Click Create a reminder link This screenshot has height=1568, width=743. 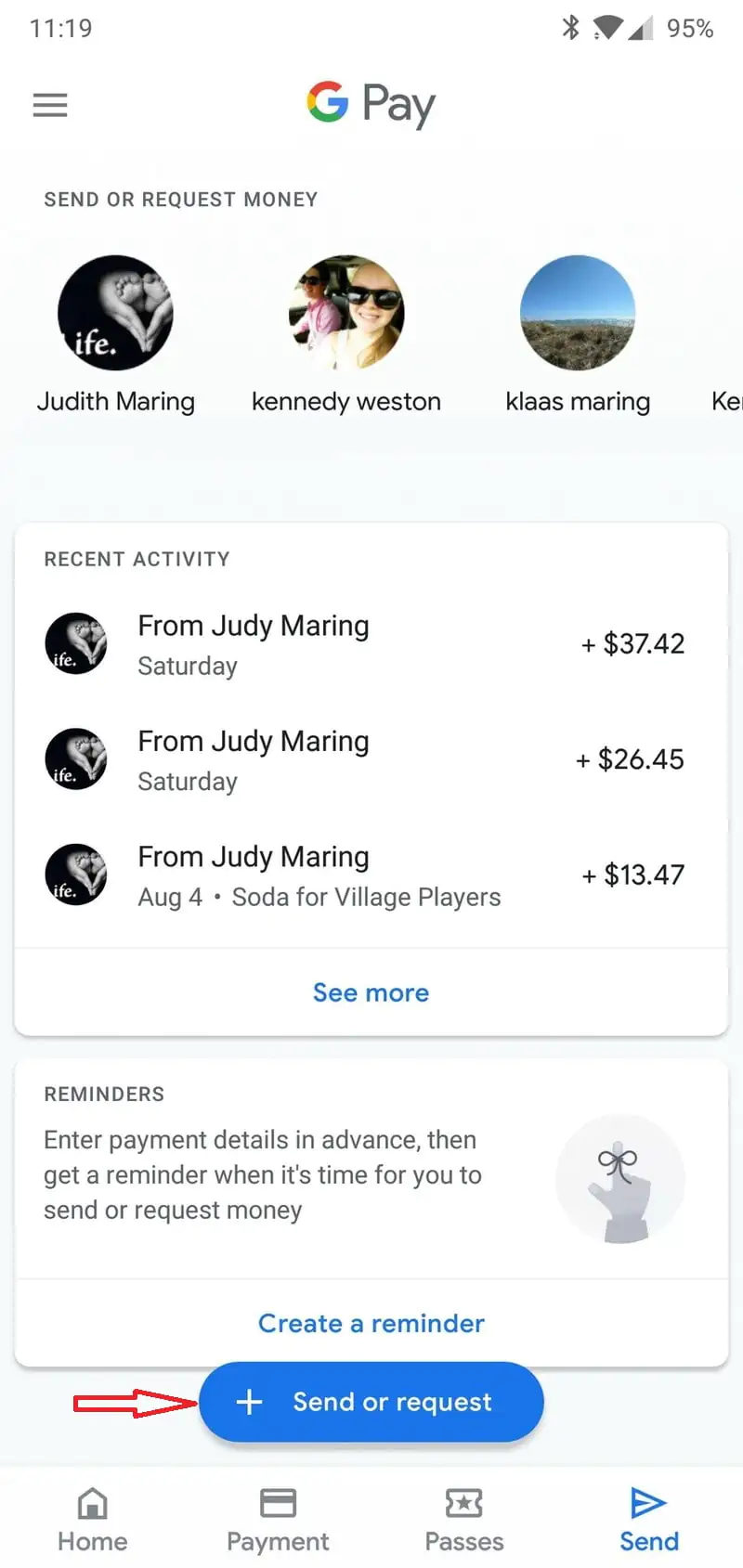pyautogui.click(x=371, y=1323)
